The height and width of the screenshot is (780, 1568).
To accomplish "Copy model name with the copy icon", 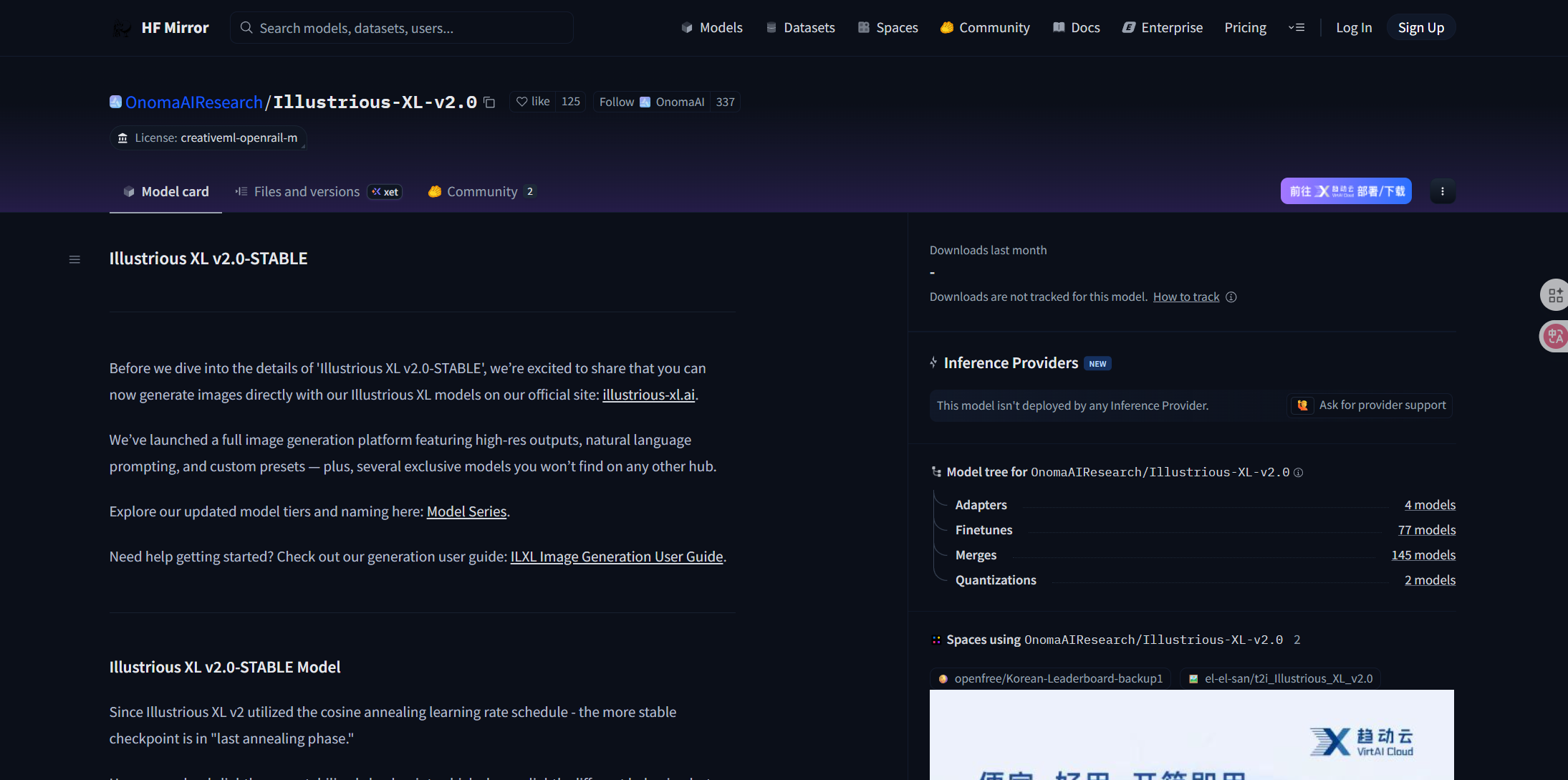I will pyautogui.click(x=489, y=102).
